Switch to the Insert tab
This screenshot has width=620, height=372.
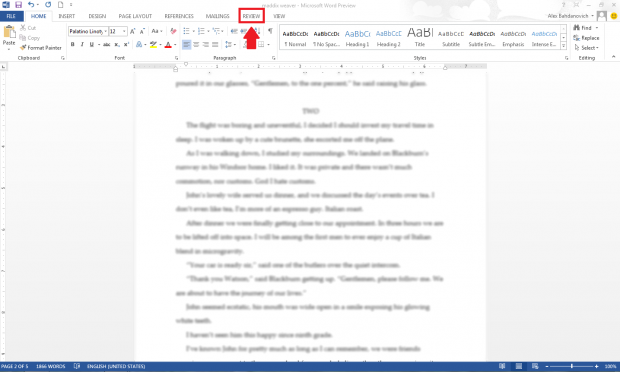coord(66,16)
